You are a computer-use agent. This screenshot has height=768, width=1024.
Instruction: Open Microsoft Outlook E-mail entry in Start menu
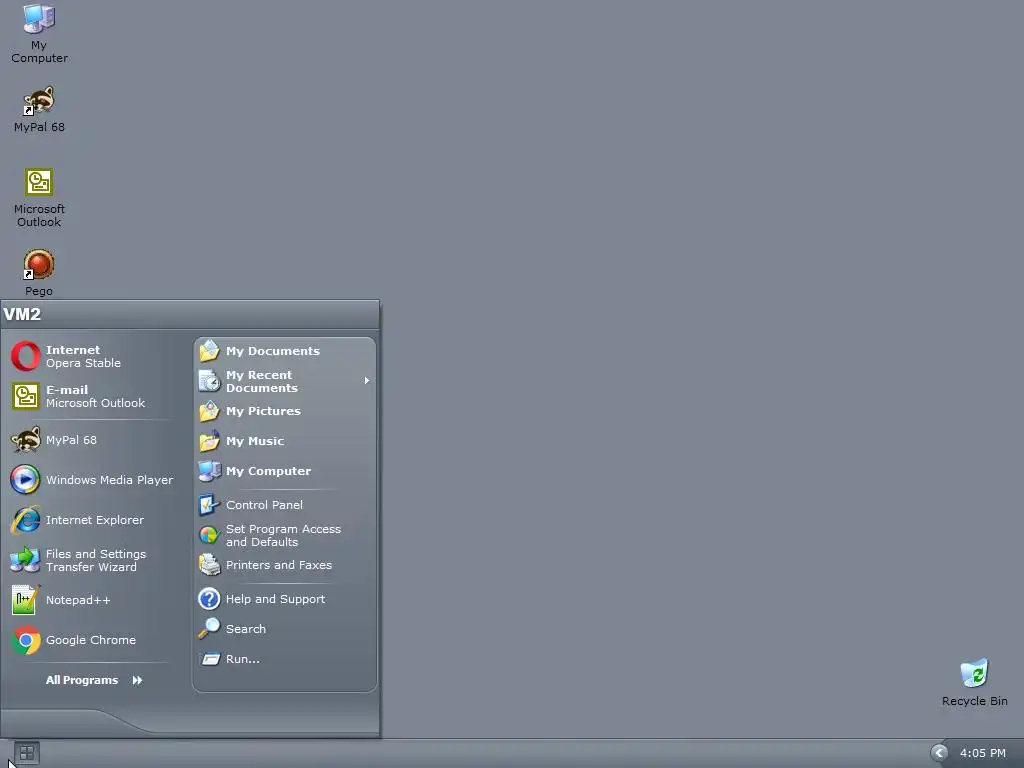[91, 396]
